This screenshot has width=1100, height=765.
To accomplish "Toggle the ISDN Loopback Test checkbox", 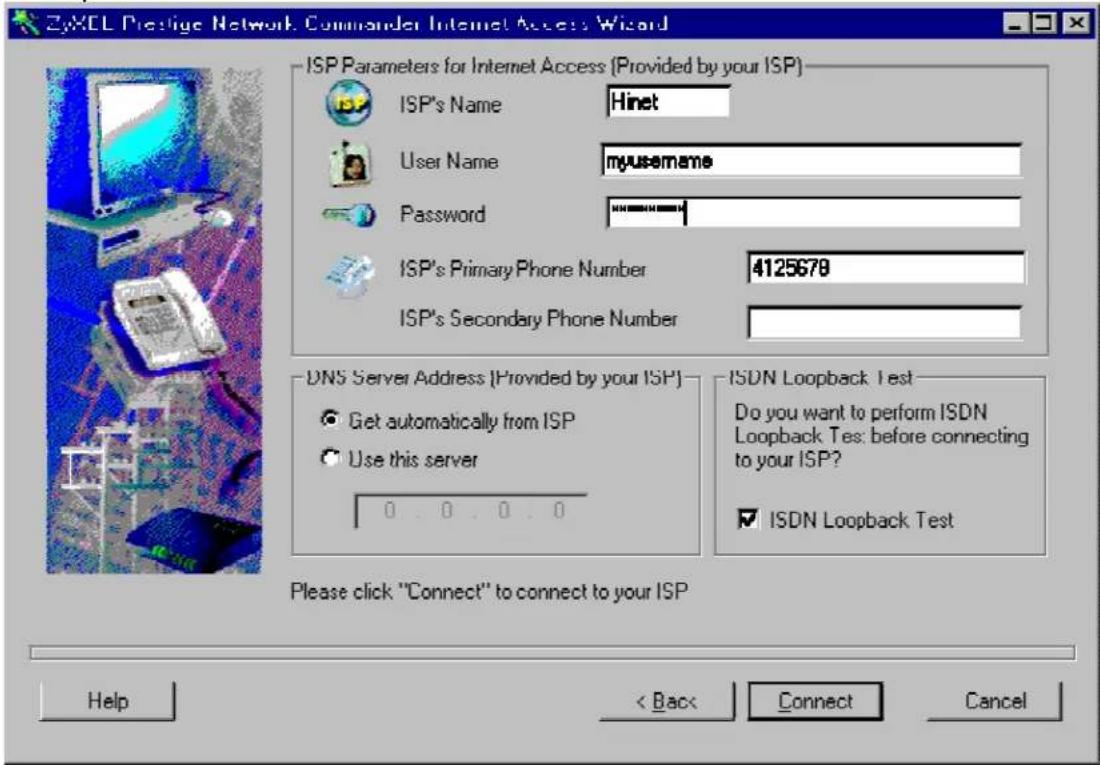I will coord(748,519).
